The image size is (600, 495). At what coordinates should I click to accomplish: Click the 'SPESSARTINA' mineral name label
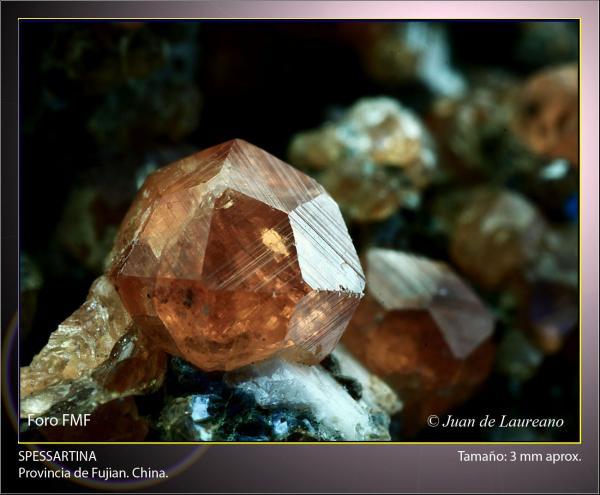click(x=57, y=456)
